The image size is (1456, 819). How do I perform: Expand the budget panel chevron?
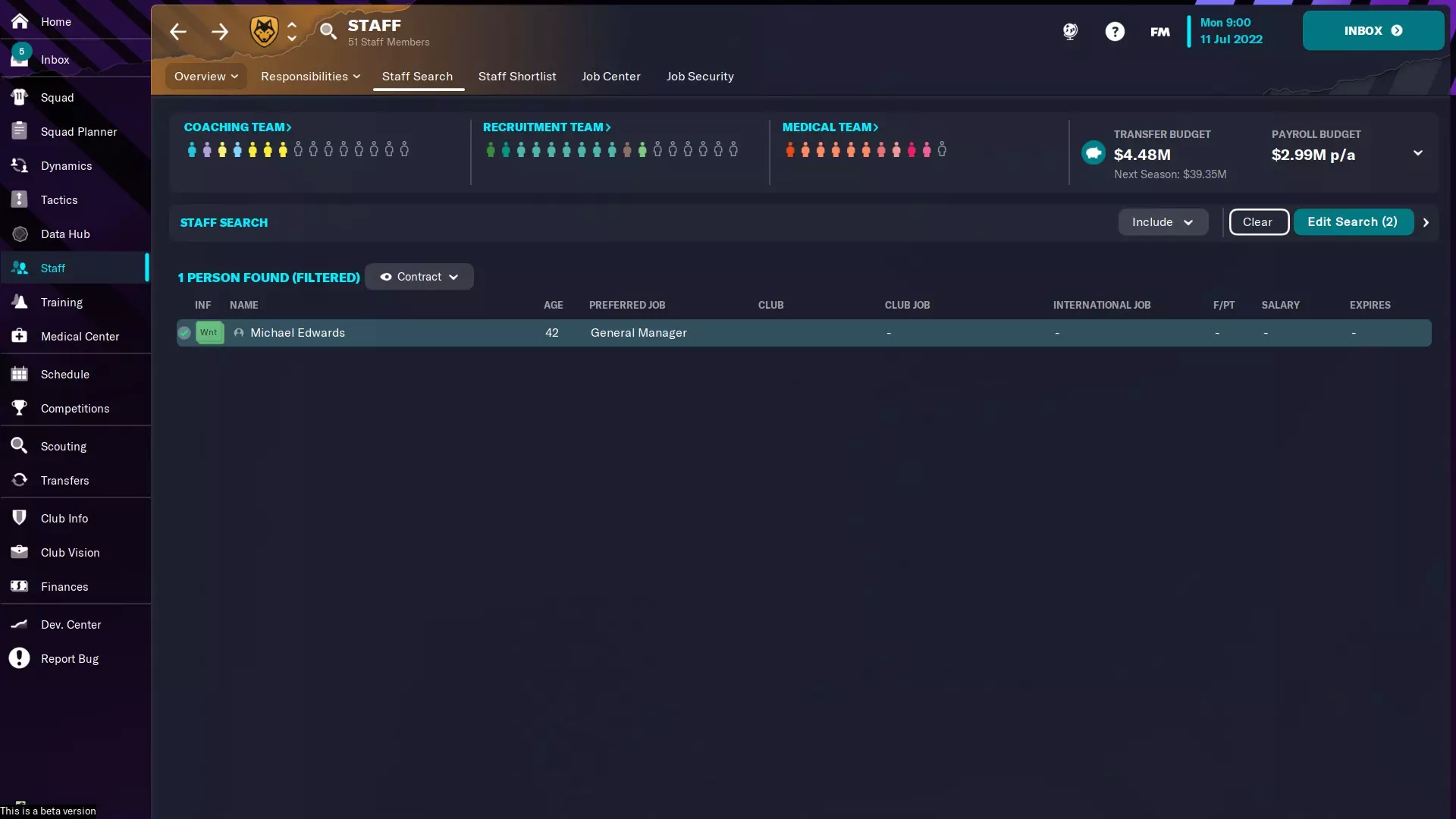(x=1417, y=153)
